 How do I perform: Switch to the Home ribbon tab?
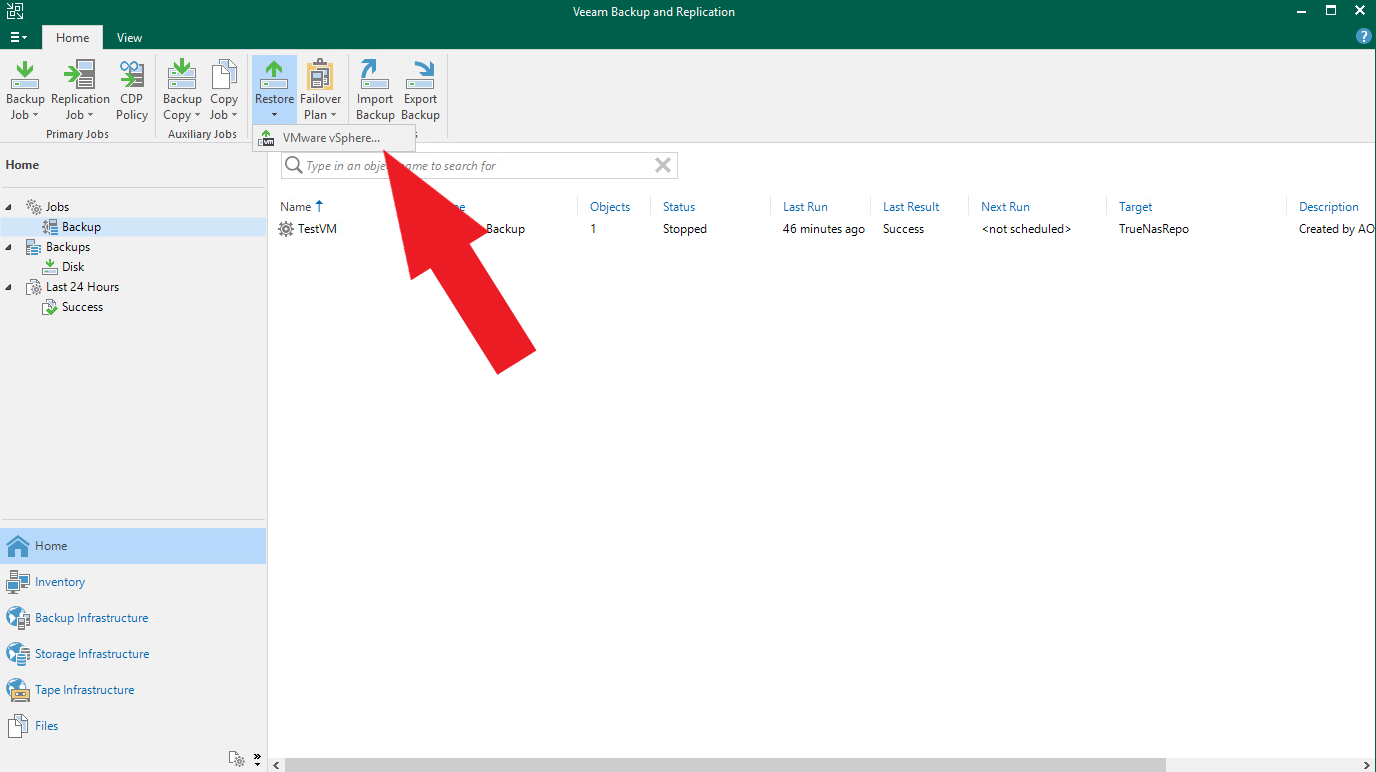[x=72, y=38]
